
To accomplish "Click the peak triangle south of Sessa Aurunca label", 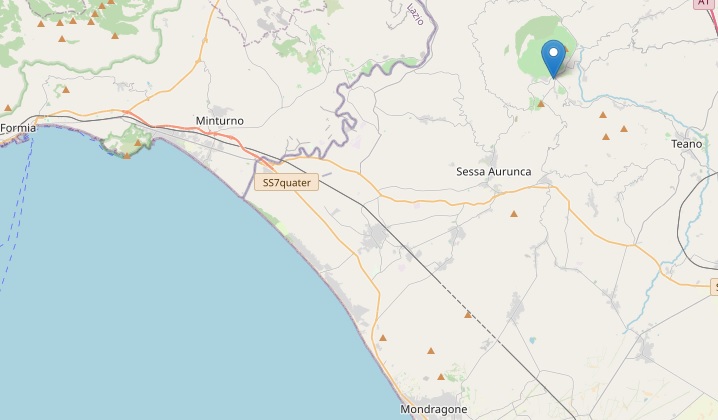I will (x=514, y=214).
